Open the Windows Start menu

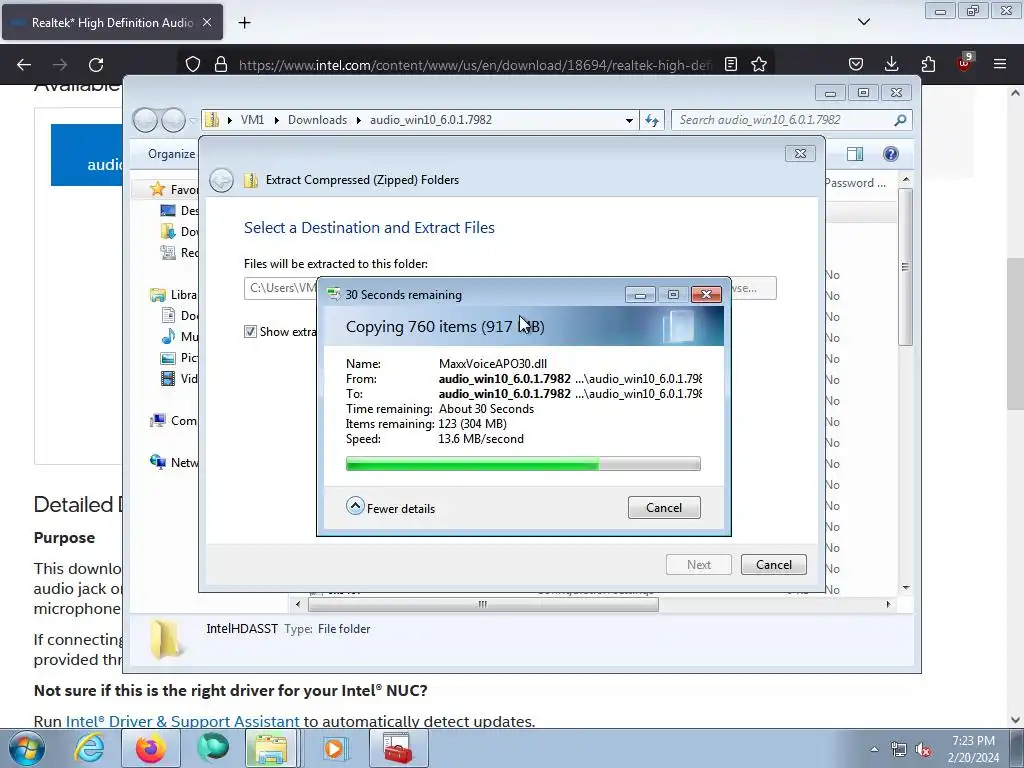click(x=27, y=748)
